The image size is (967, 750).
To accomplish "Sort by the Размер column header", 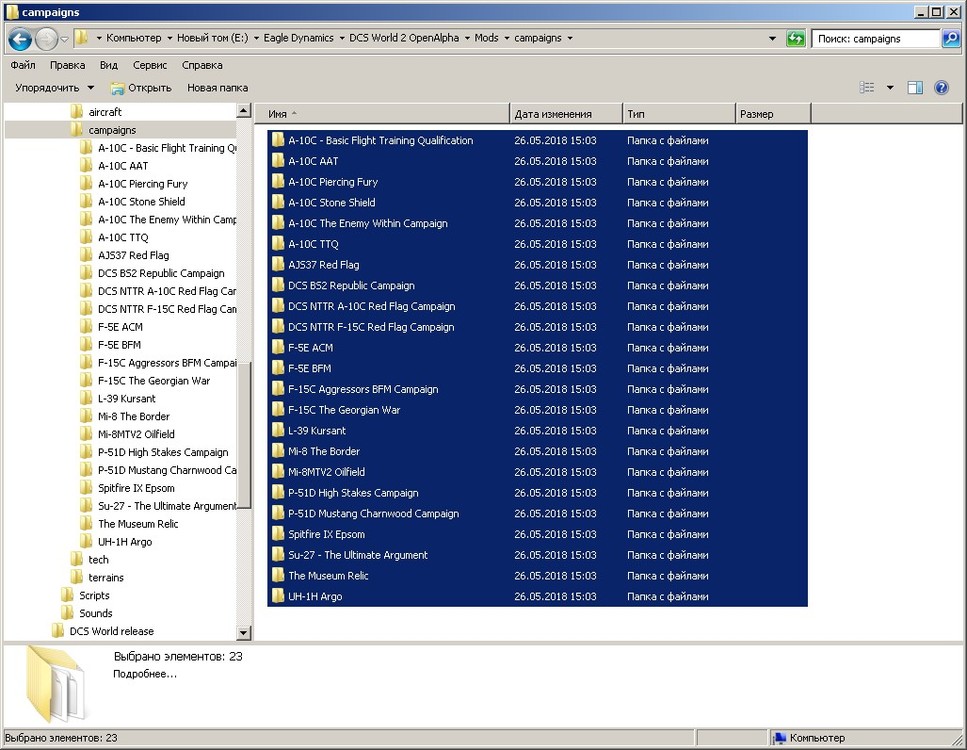I will tap(773, 113).
